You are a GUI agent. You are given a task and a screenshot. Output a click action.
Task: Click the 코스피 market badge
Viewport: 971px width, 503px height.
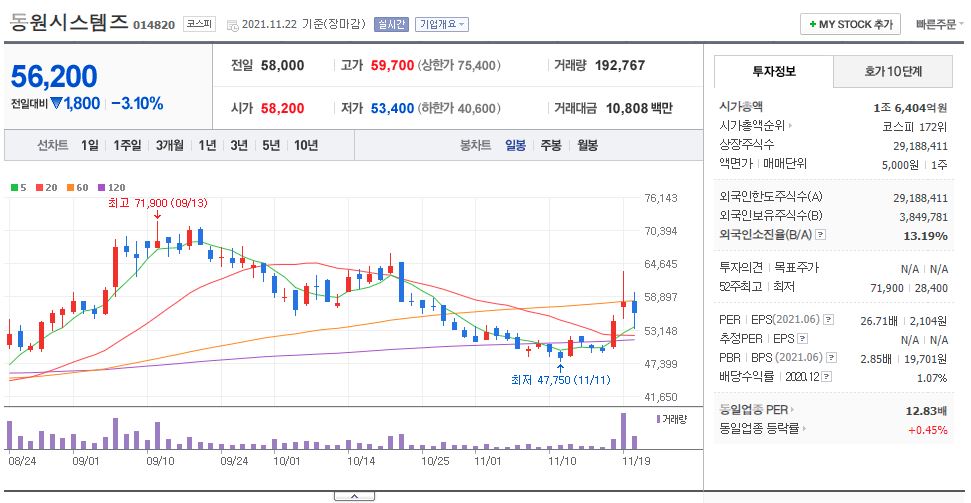tap(199, 24)
